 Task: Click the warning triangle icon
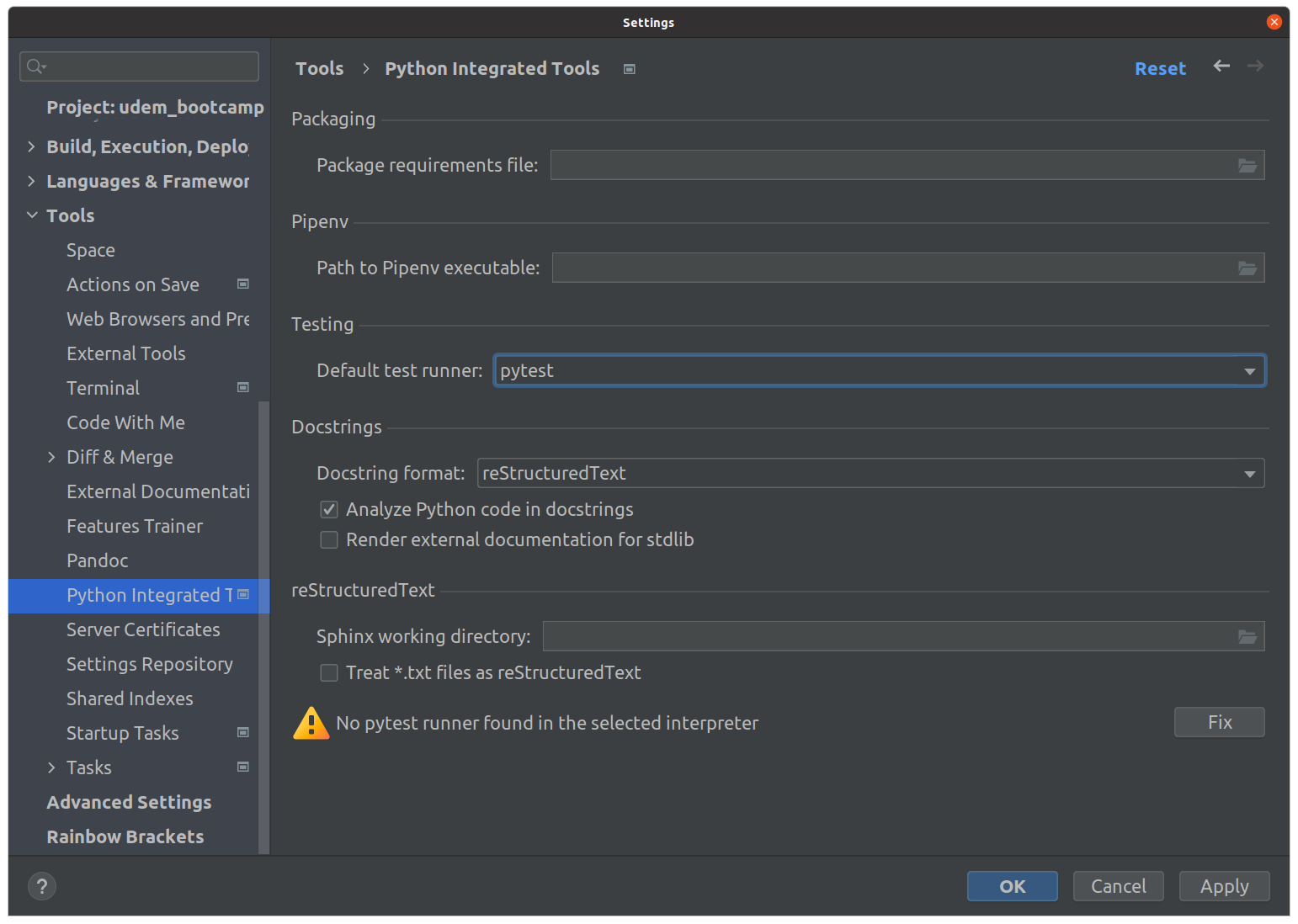311,723
